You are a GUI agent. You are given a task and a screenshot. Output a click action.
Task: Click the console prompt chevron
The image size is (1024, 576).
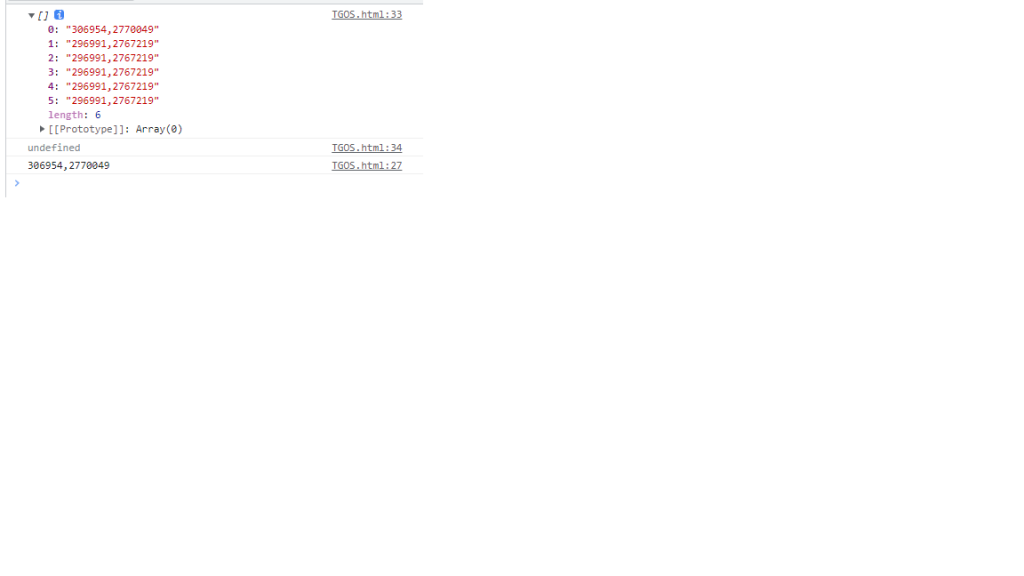pos(17,184)
